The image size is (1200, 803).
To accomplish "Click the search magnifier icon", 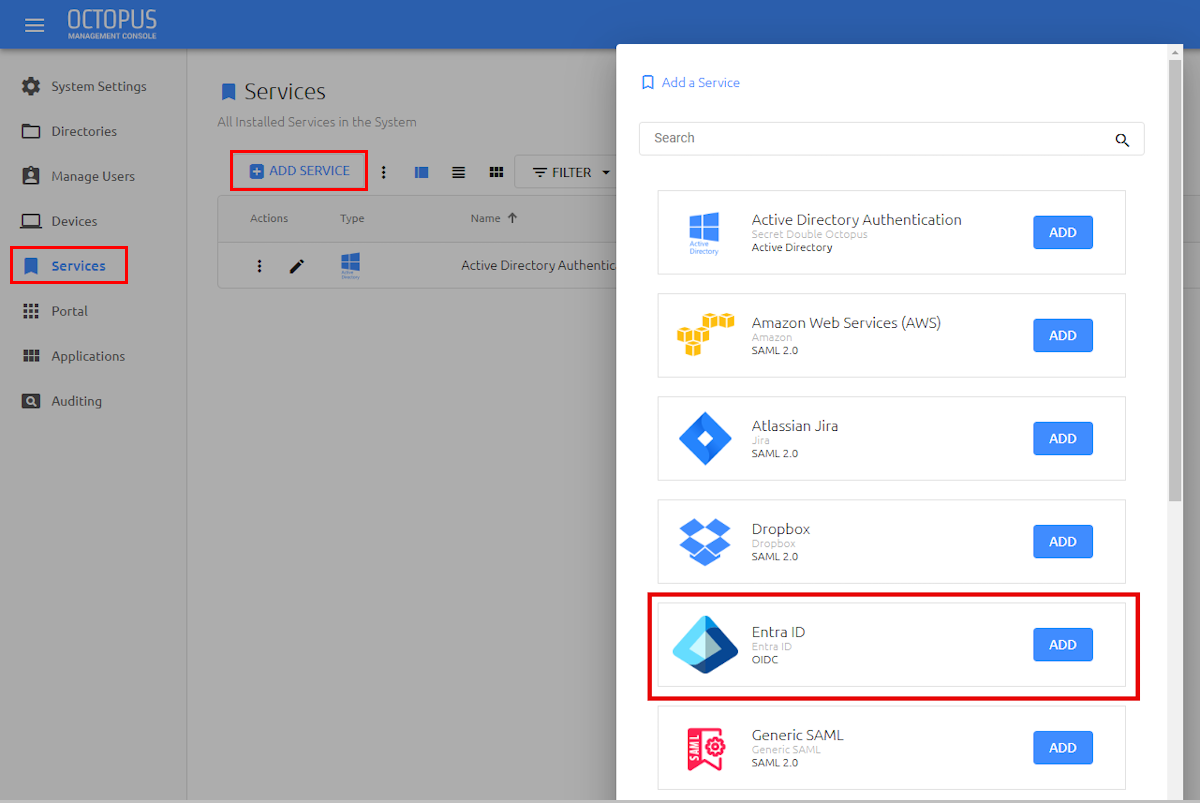I will (x=1122, y=140).
